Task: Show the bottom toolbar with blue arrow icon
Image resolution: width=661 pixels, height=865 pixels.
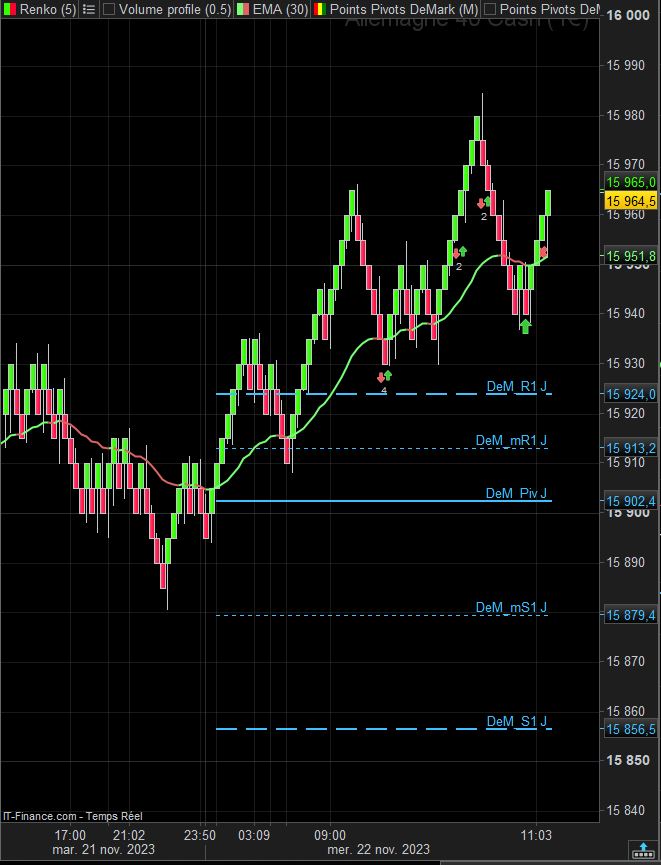Action: (x=643, y=847)
